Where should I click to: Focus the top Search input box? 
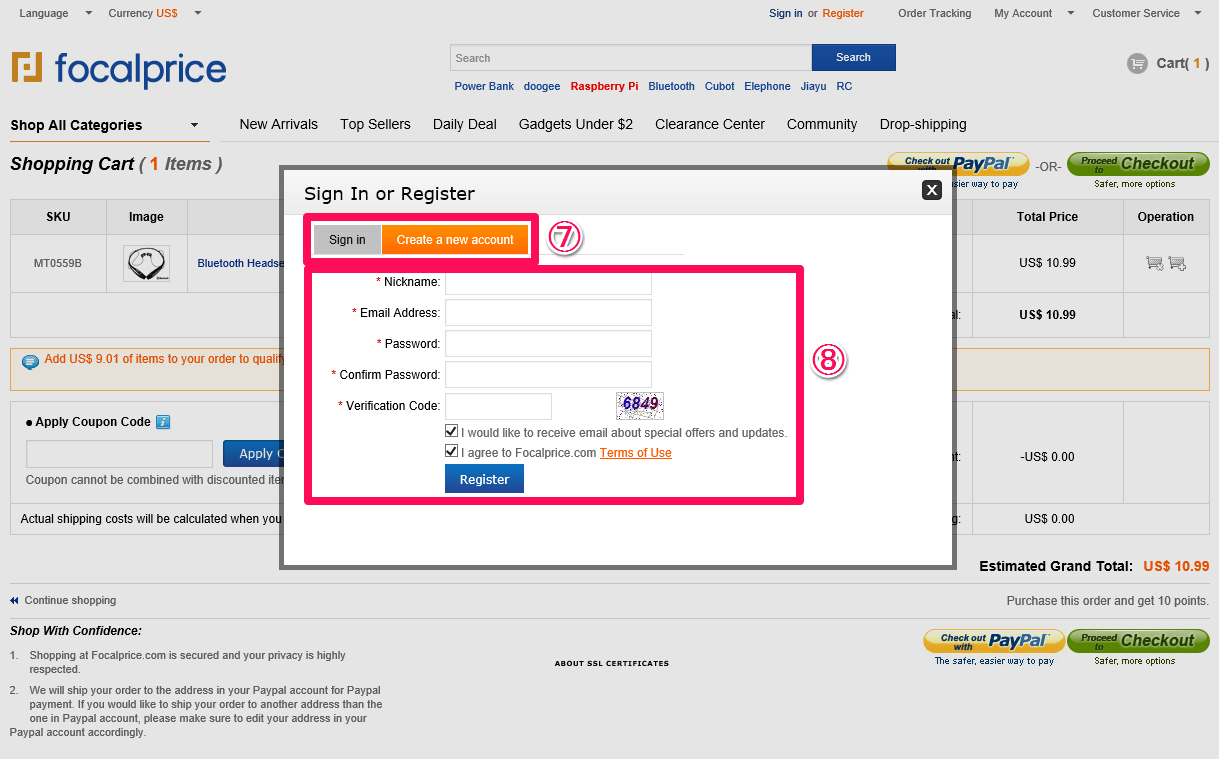[630, 57]
